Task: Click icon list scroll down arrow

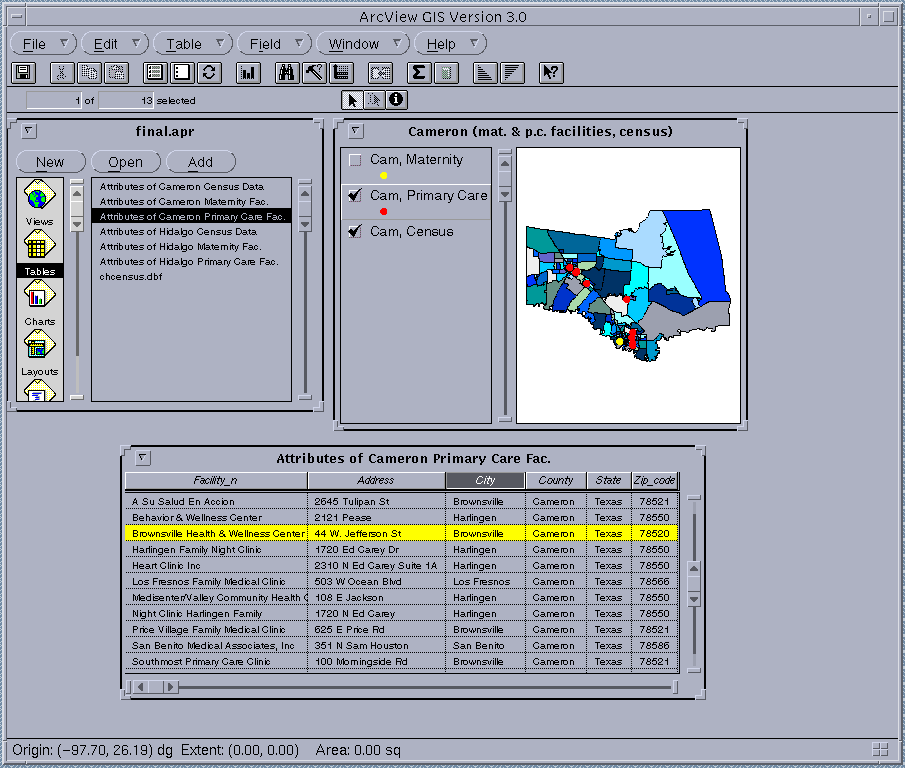Action: click(77, 224)
